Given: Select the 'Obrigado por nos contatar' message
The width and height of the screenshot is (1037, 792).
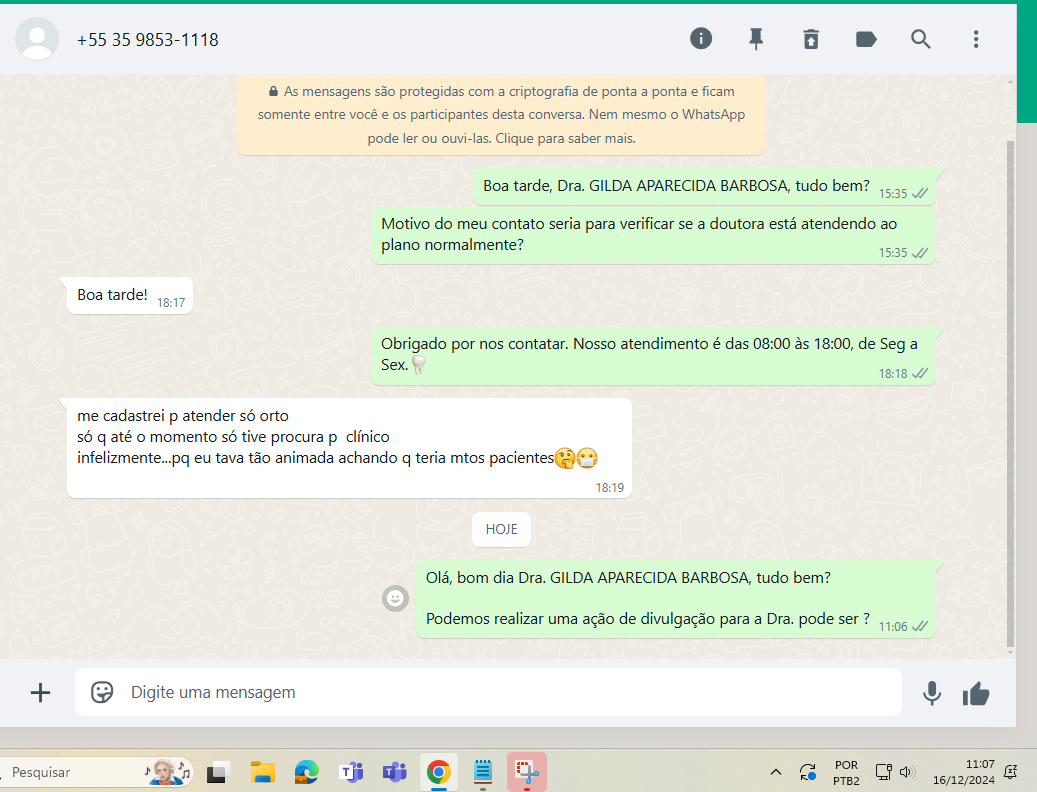Looking at the screenshot, I should pyautogui.click(x=653, y=356).
